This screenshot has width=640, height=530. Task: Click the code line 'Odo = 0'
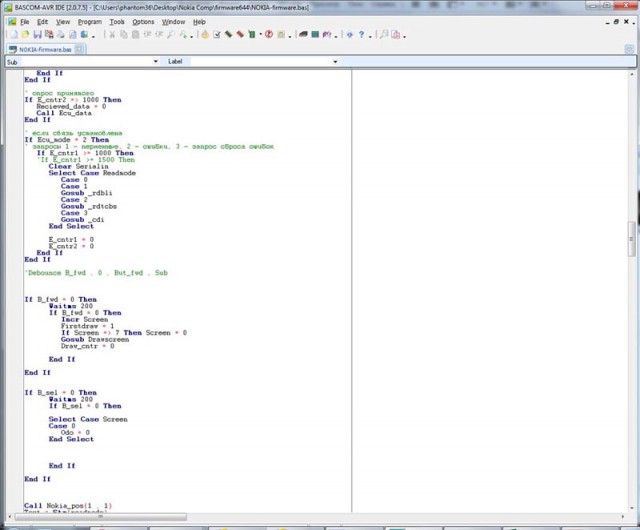75,432
